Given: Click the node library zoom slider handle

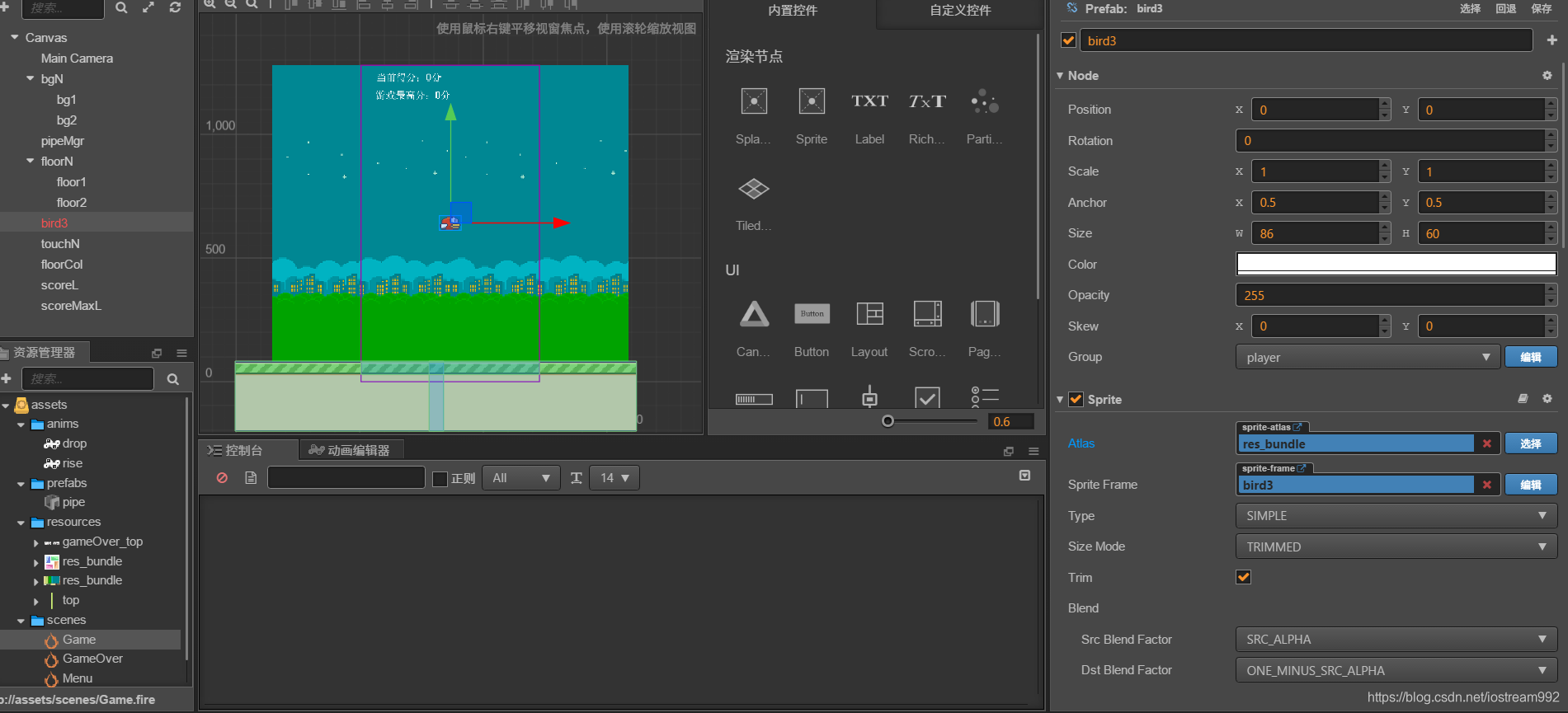Looking at the screenshot, I should click(x=888, y=421).
